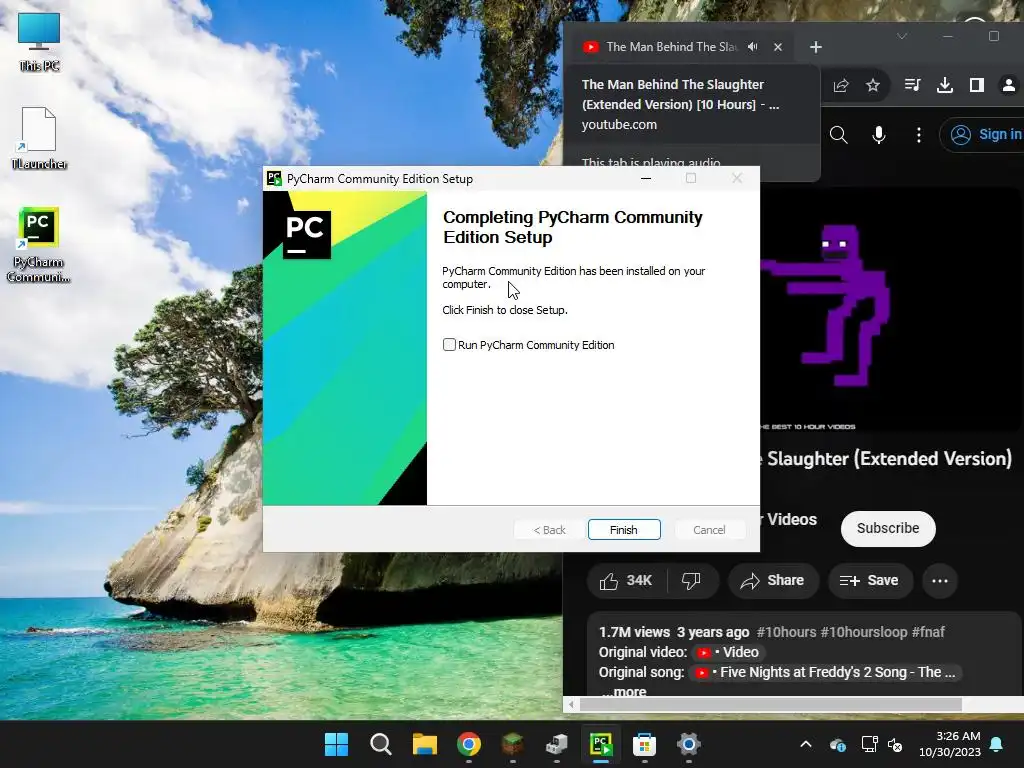Dislike the video with thumbs down
Viewport: 1024px width, 768px height.
tap(691, 581)
